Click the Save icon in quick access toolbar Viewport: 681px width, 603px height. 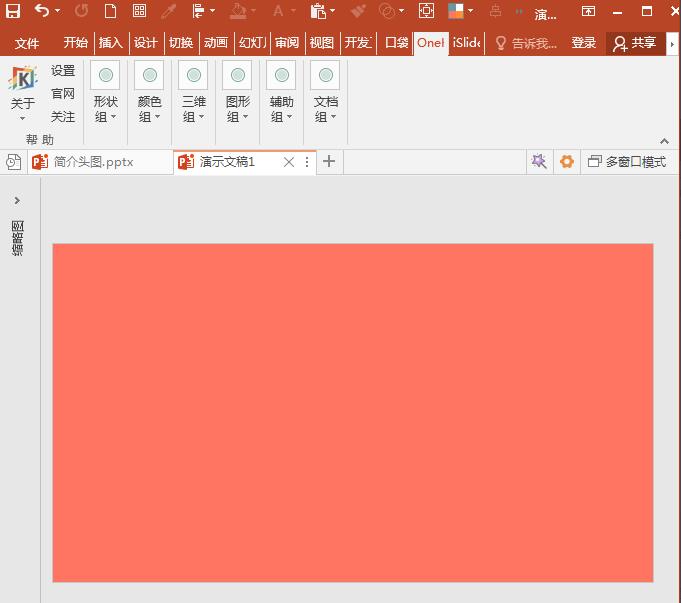(13, 12)
